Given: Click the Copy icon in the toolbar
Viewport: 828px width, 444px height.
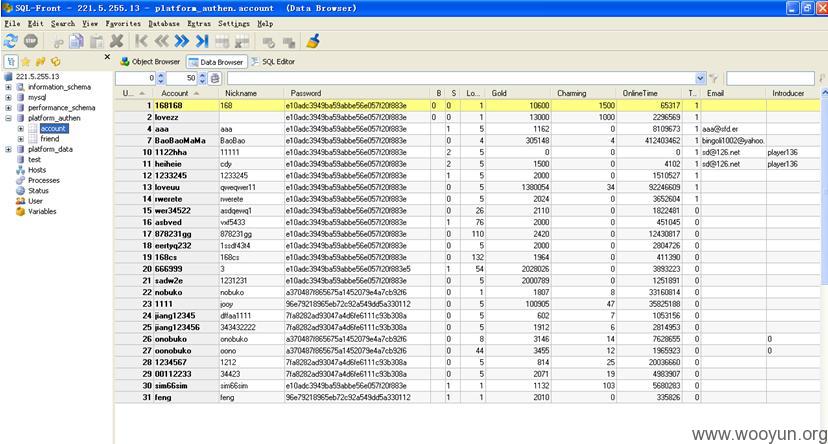Looking at the screenshot, I should point(77,41).
